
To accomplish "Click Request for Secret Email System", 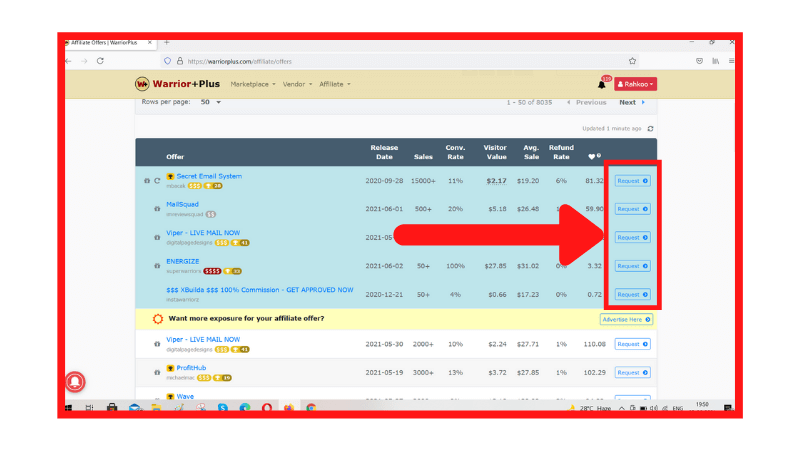I will pyautogui.click(x=633, y=181).
